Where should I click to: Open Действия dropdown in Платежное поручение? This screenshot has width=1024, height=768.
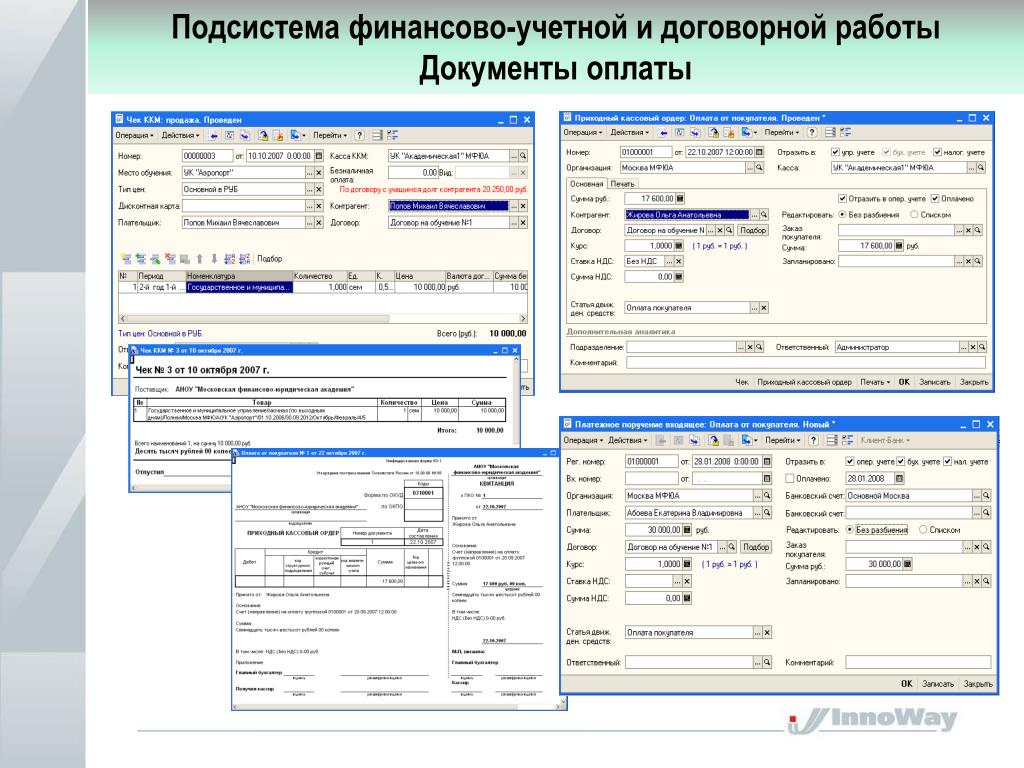tap(628, 441)
